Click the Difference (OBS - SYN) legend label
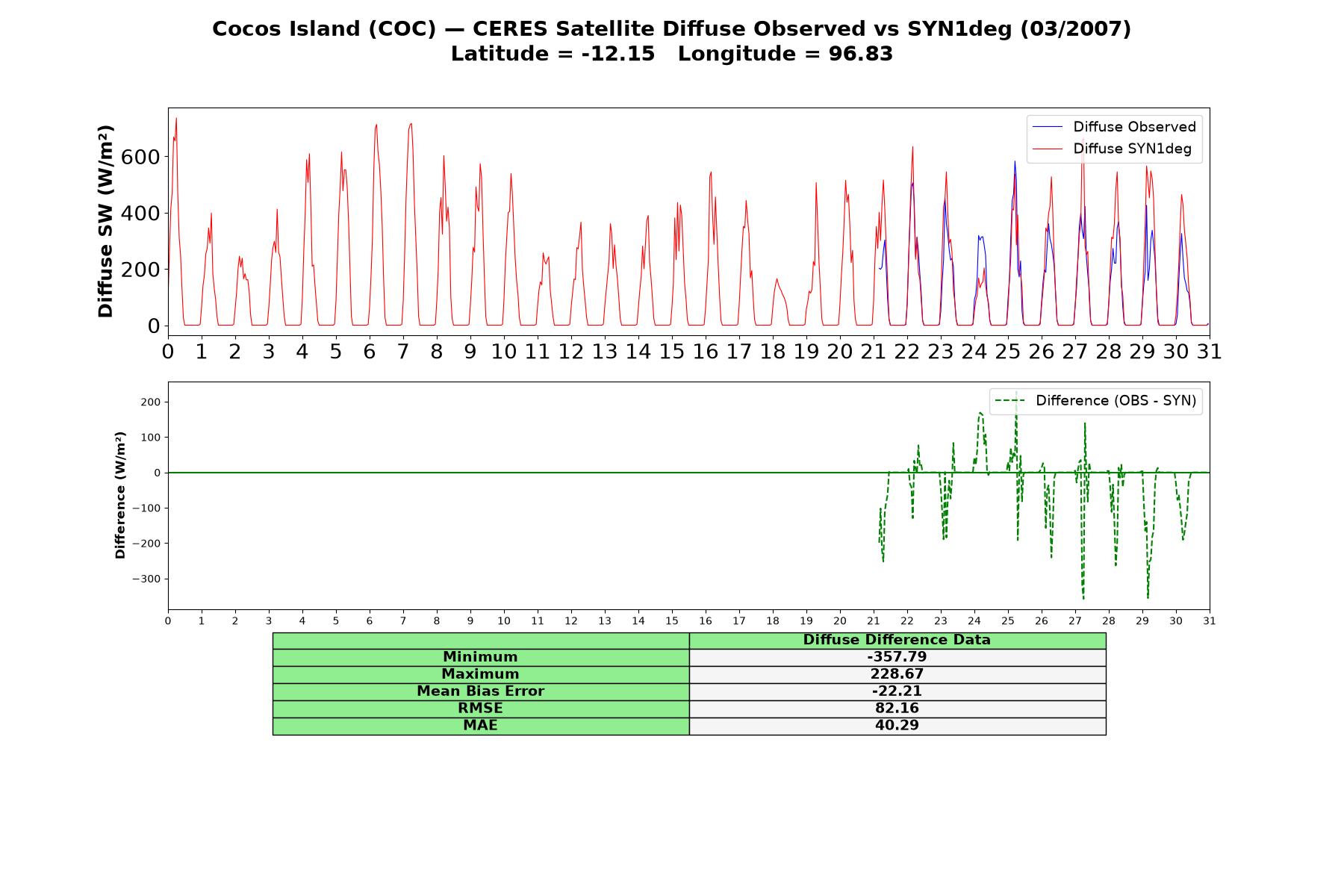 pos(1116,401)
